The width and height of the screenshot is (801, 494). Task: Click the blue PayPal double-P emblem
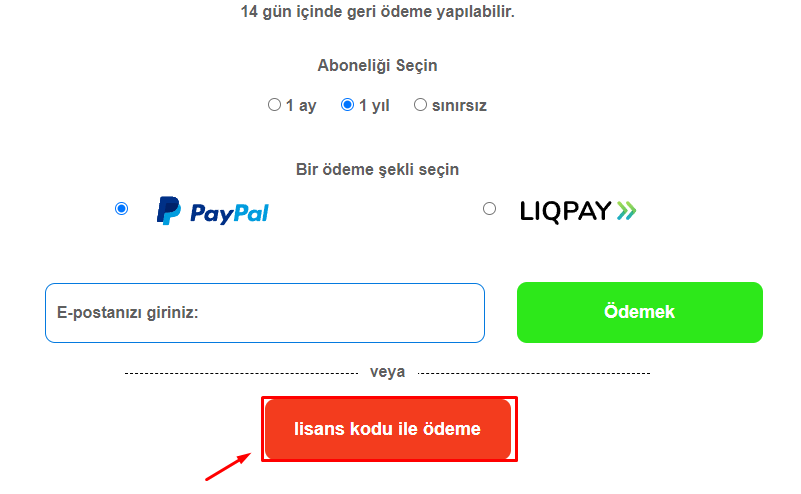(x=169, y=210)
